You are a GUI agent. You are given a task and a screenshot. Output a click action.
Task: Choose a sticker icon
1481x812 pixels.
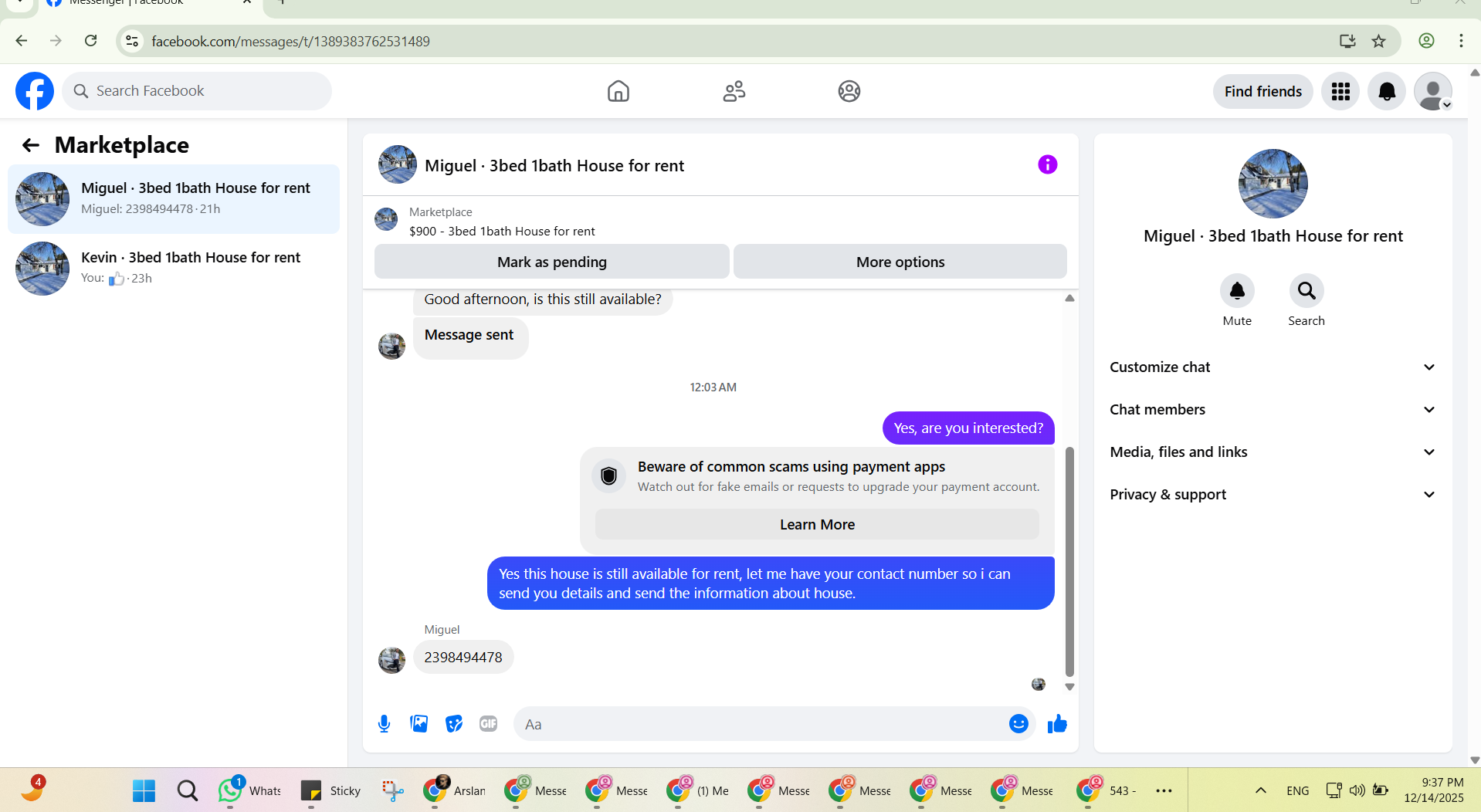(x=454, y=724)
